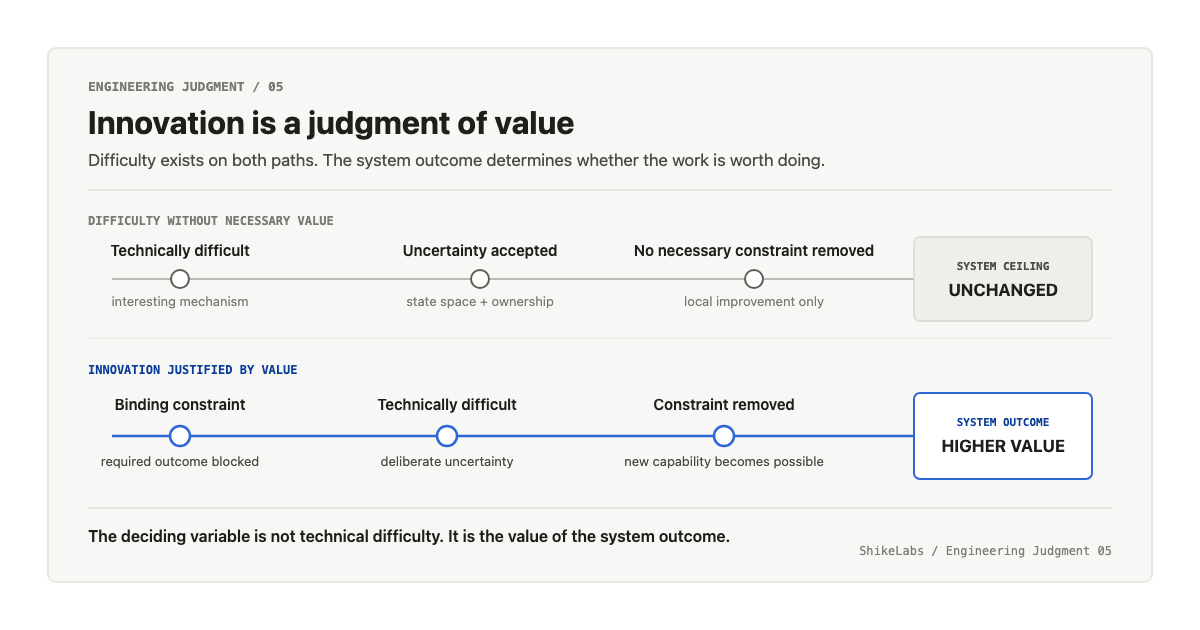
Task: Click the gray node under 'Uncertainty accepted'
Action: coord(480,279)
